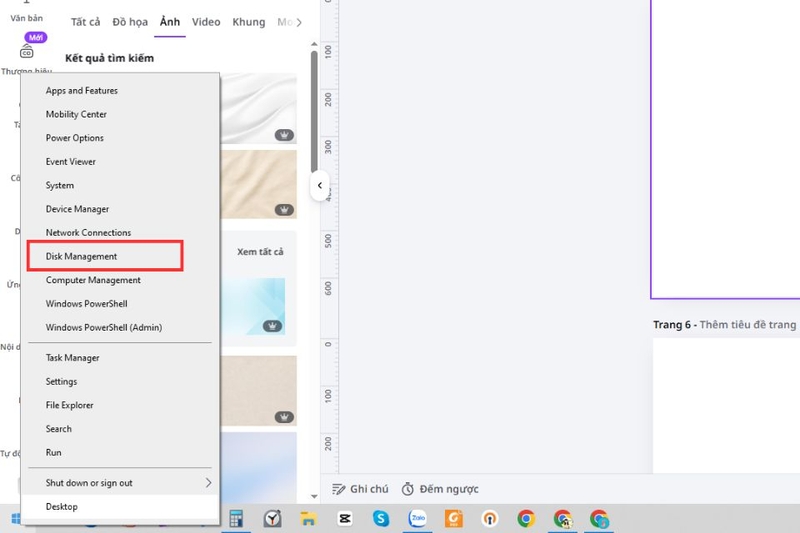This screenshot has height=533, width=800.
Task: Switch to the Tất cả tab
Action: 85,22
